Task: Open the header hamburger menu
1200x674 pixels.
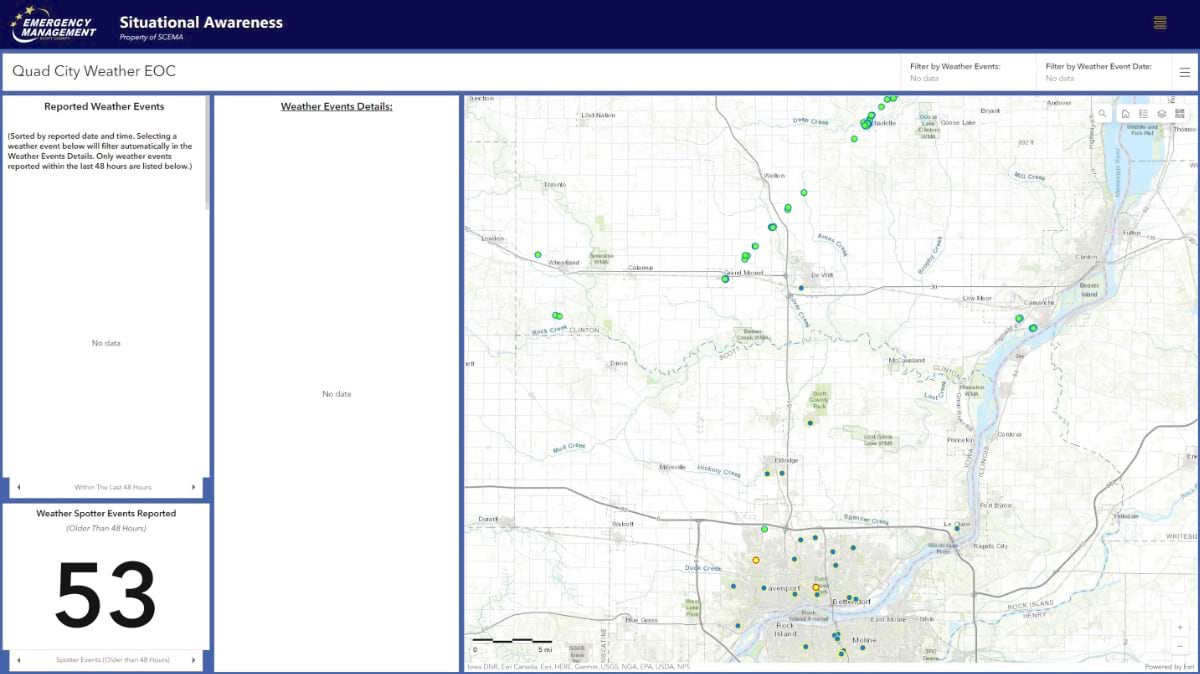Action: pyautogui.click(x=1160, y=23)
